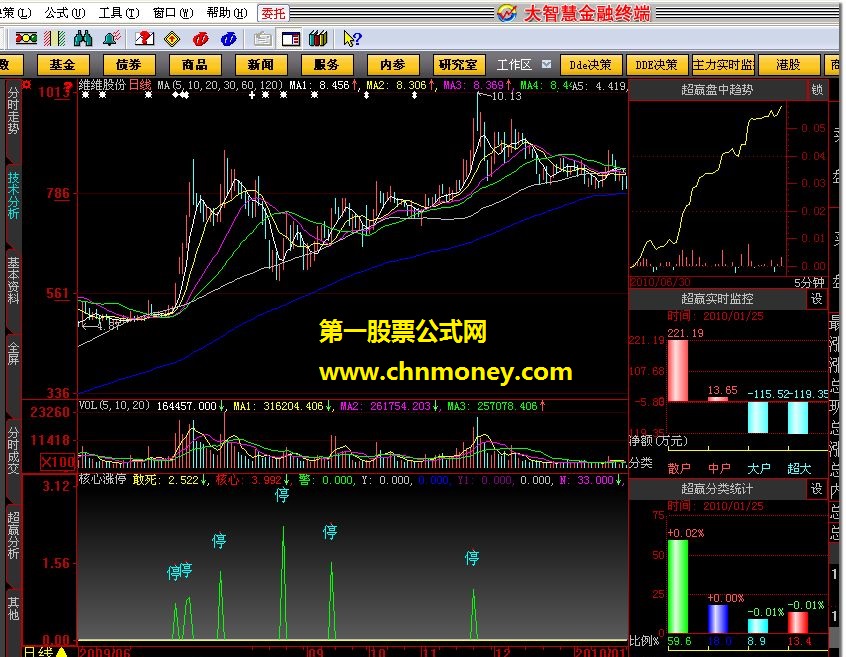846x657 pixels.
Task: Open the 工具 menu
Action: tap(119, 13)
